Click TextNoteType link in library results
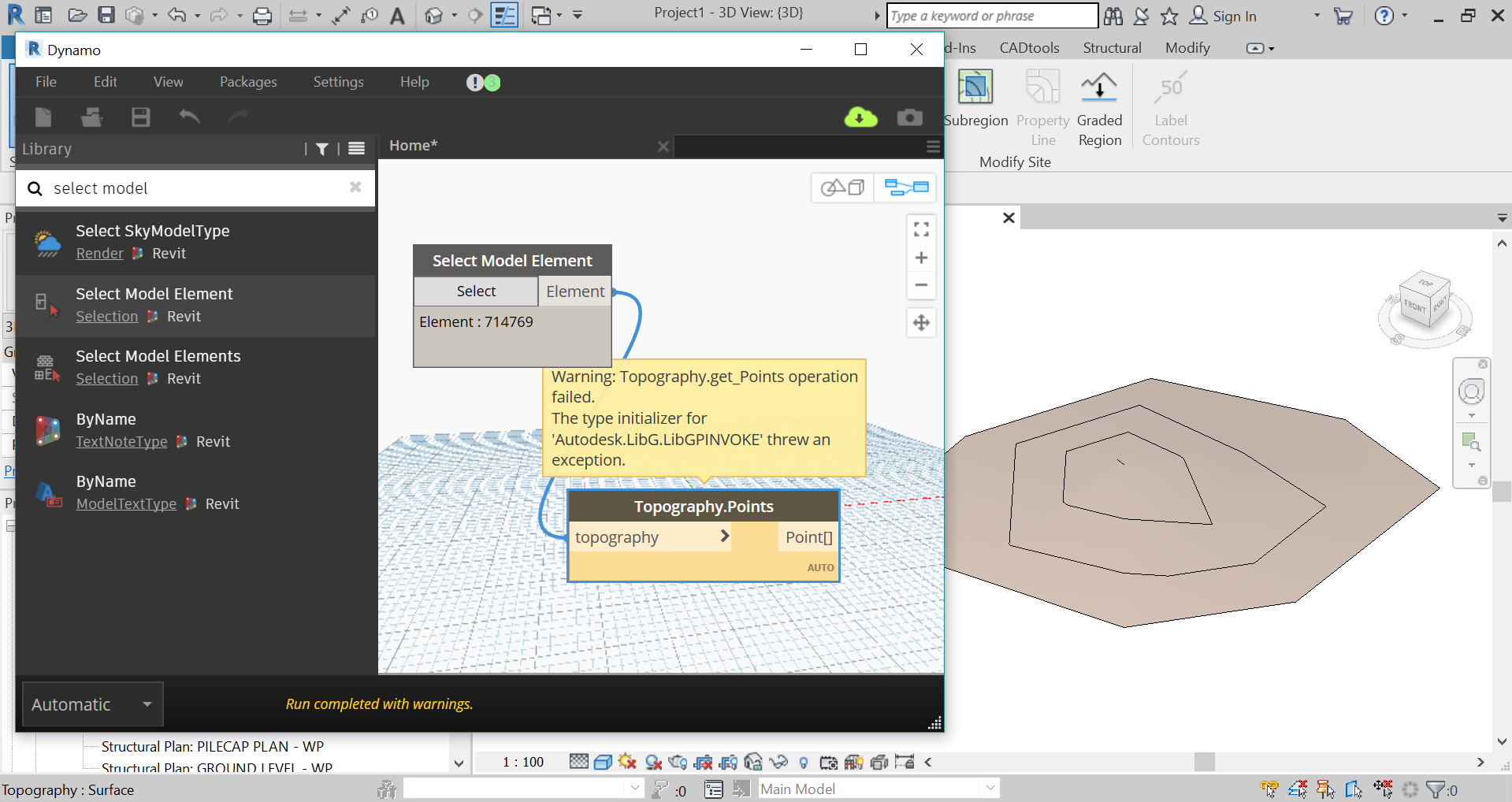 click(x=121, y=442)
